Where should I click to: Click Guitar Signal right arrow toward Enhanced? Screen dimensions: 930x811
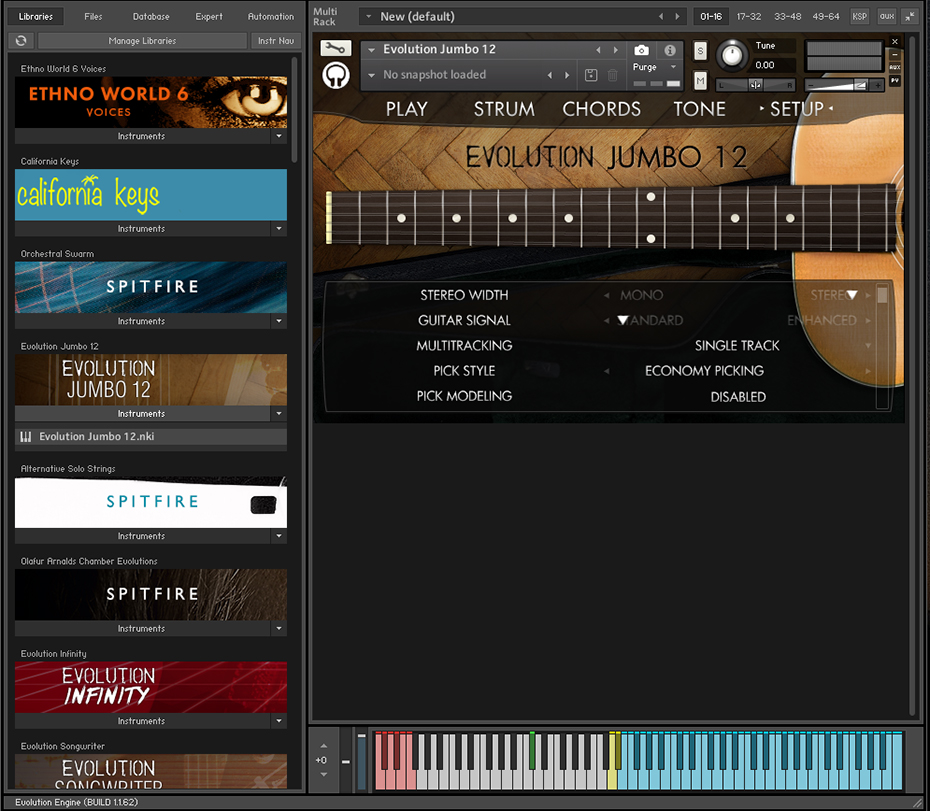pos(868,320)
